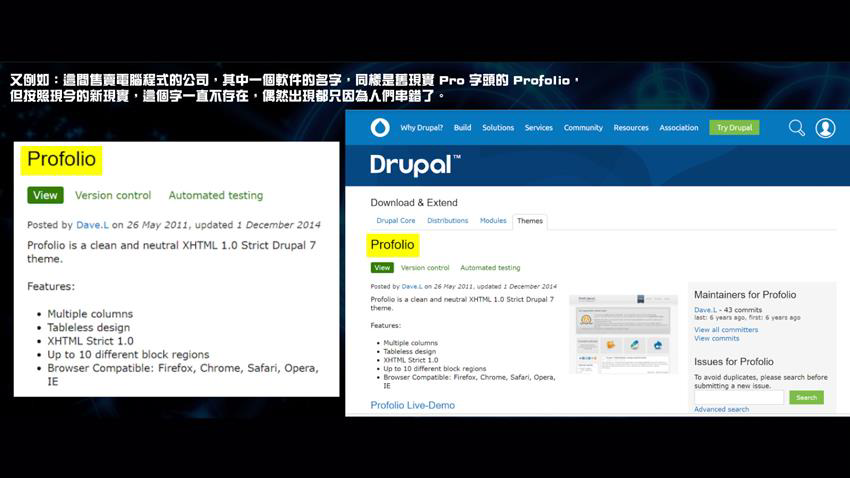Click the green Search button
Screen dimensions: 850x478
click(806, 397)
